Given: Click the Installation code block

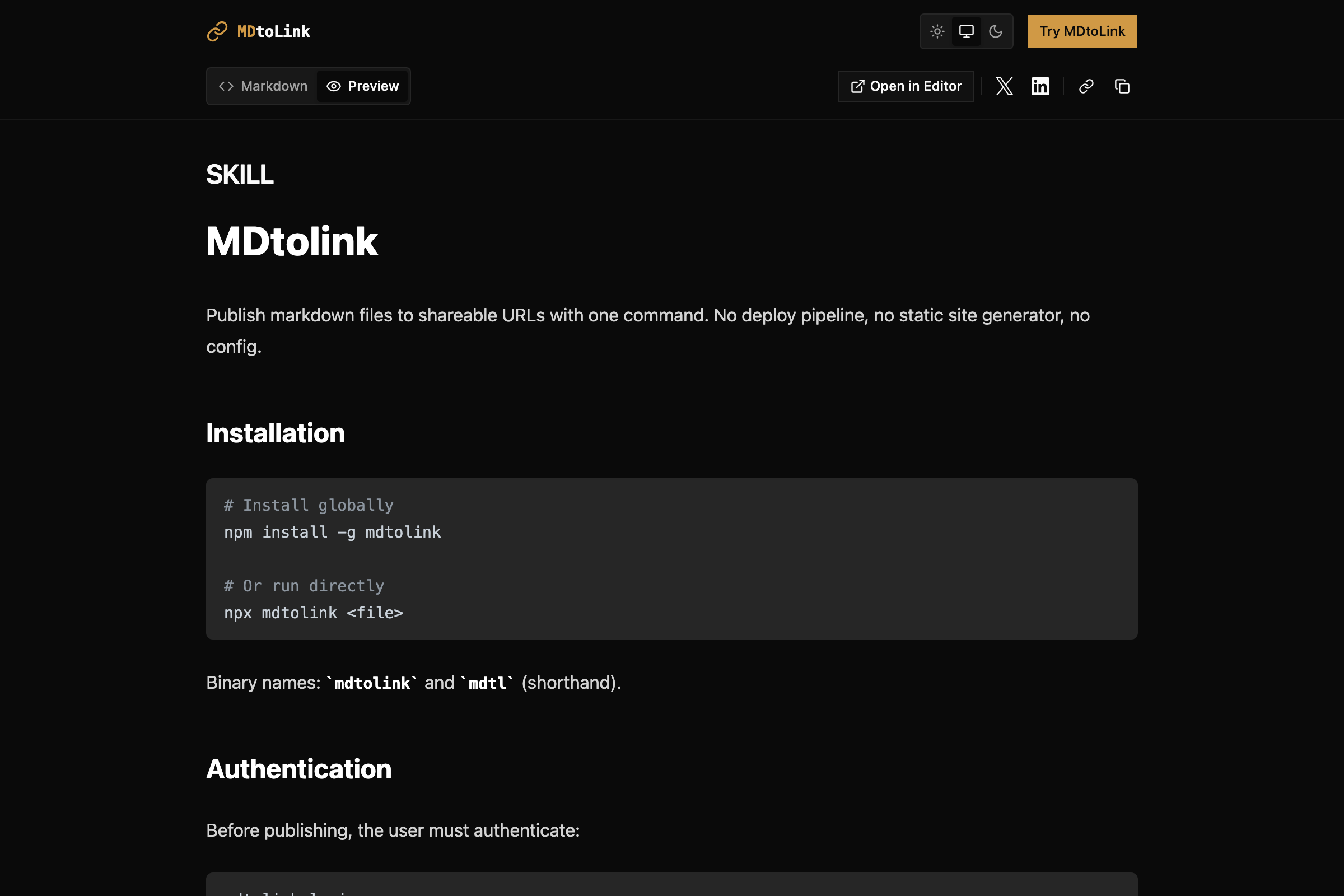Looking at the screenshot, I should pyautogui.click(x=671, y=558).
